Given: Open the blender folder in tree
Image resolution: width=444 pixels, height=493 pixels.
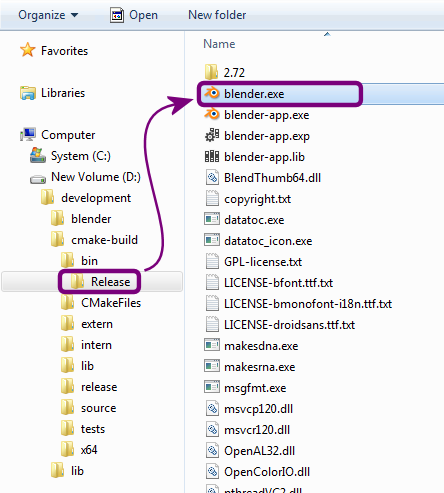Looking at the screenshot, I should click(x=81, y=219).
